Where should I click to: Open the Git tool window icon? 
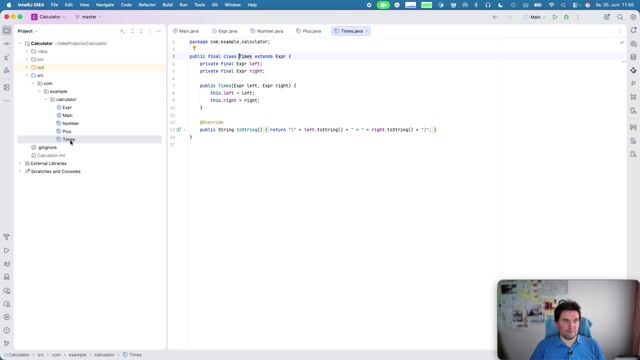coord(7,344)
